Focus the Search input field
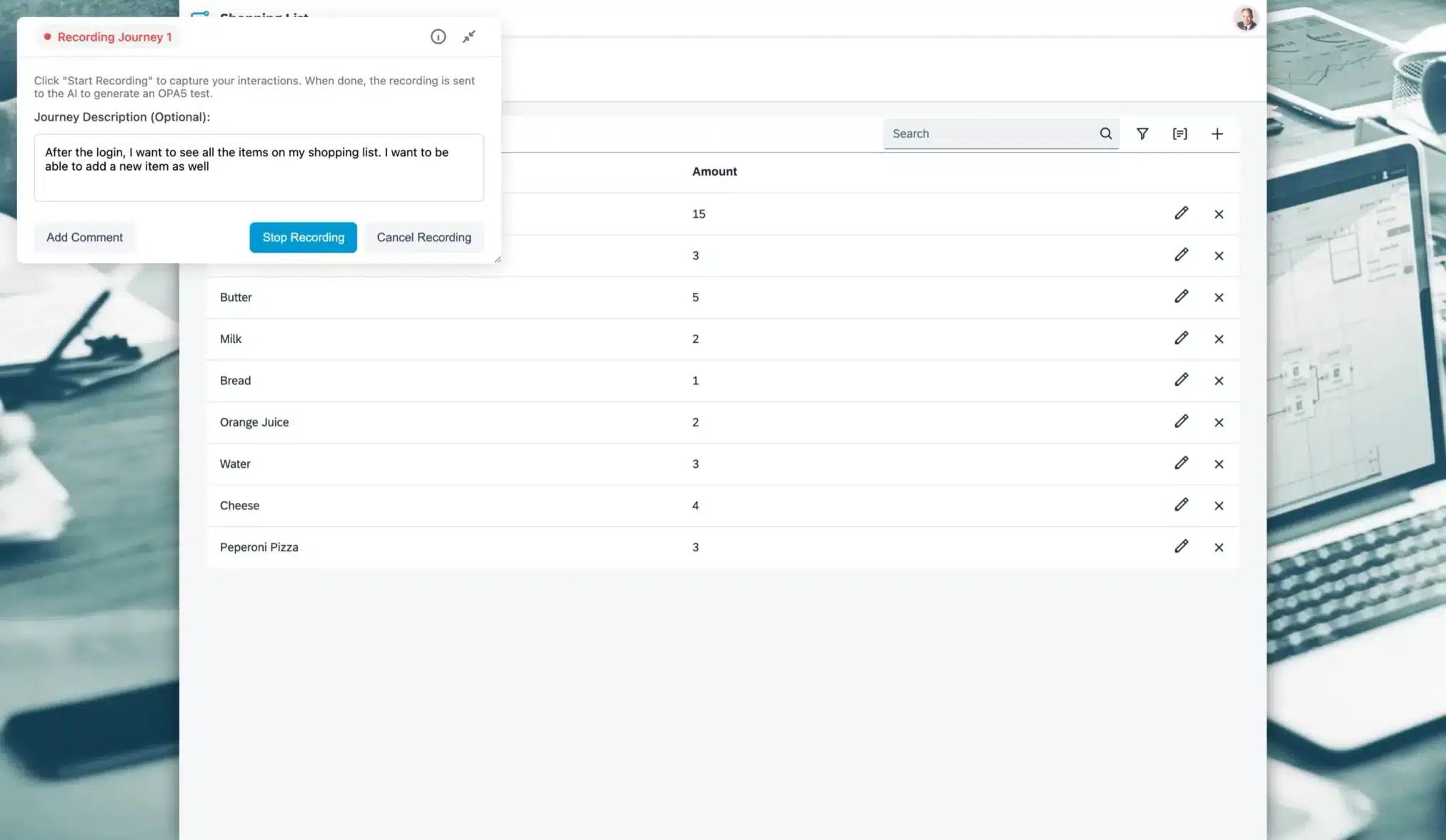 click(989, 134)
